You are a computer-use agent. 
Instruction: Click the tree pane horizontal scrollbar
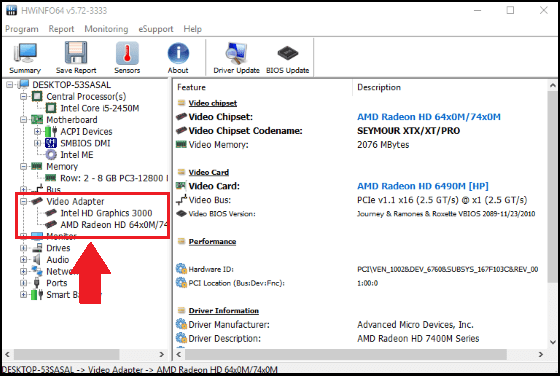(x=66, y=355)
